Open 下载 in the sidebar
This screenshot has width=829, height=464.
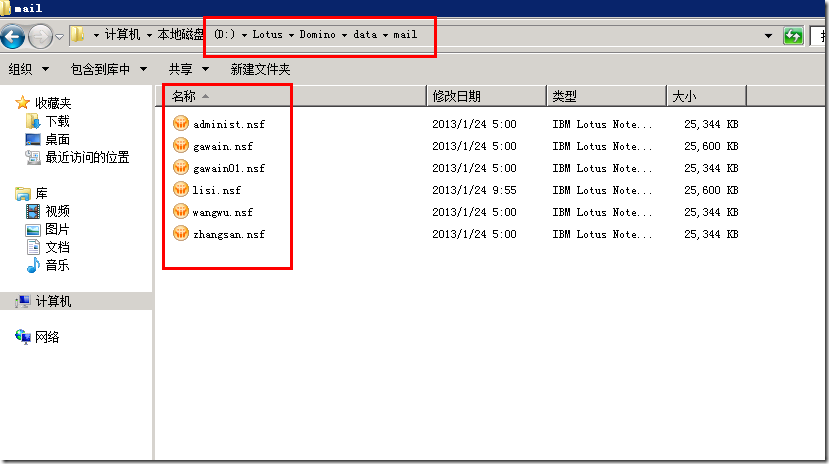click(x=57, y=122)
